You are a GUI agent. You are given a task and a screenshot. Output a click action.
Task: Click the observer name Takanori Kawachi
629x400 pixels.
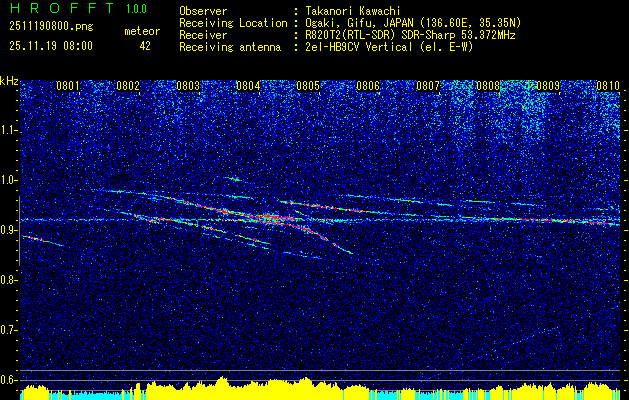[x=353, y=11]
